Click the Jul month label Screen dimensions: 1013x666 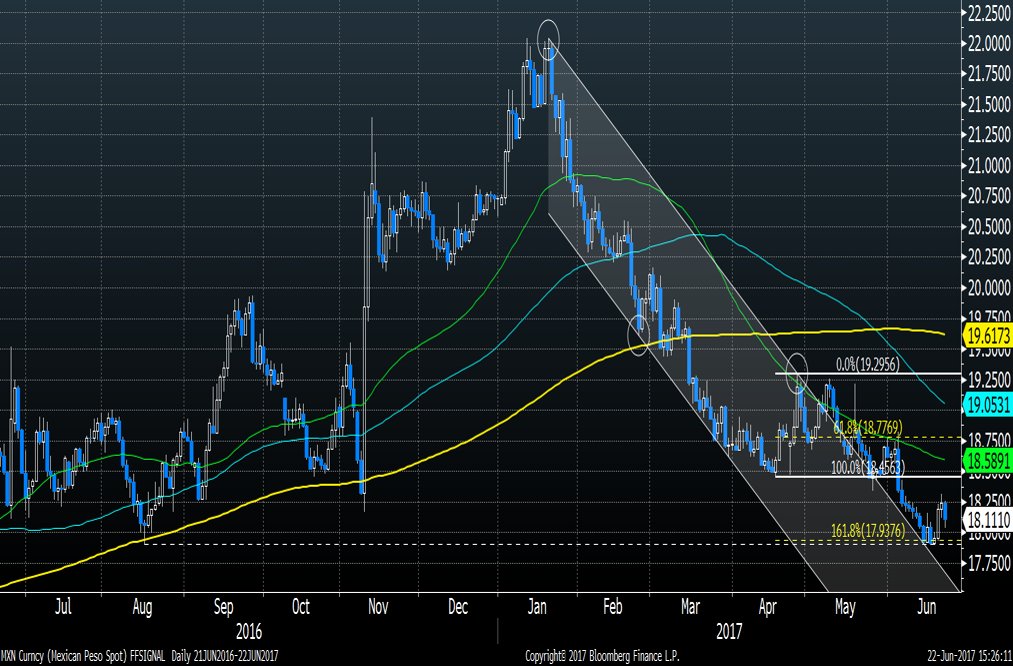click(63, 607)
